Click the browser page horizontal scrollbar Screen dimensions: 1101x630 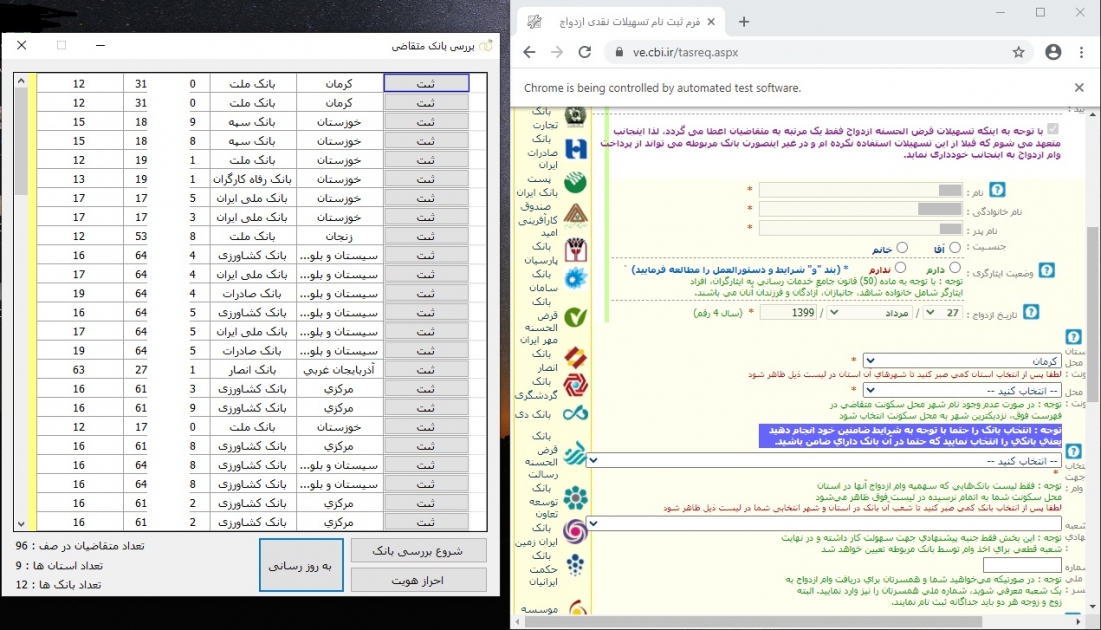pyautogui.click(x=752, y=622)
